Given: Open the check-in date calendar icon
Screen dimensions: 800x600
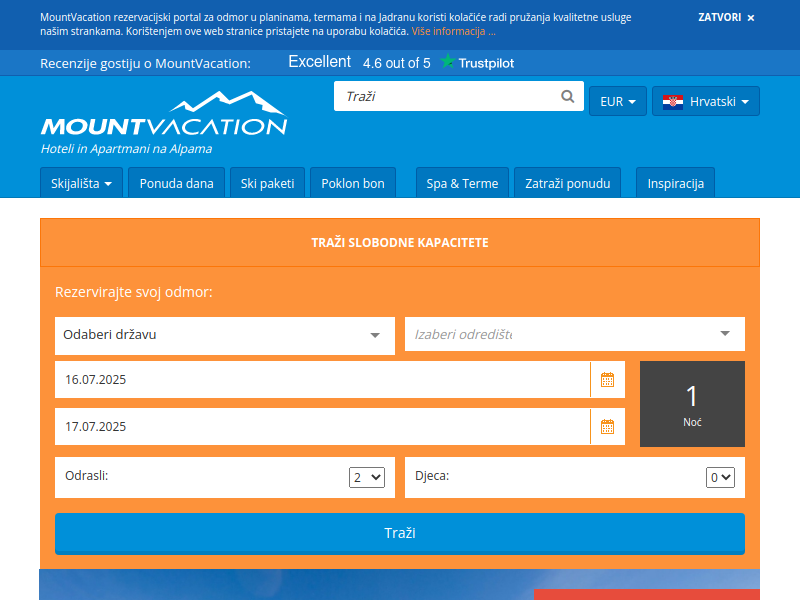Looking at the screenshot, I should [607, 380].
